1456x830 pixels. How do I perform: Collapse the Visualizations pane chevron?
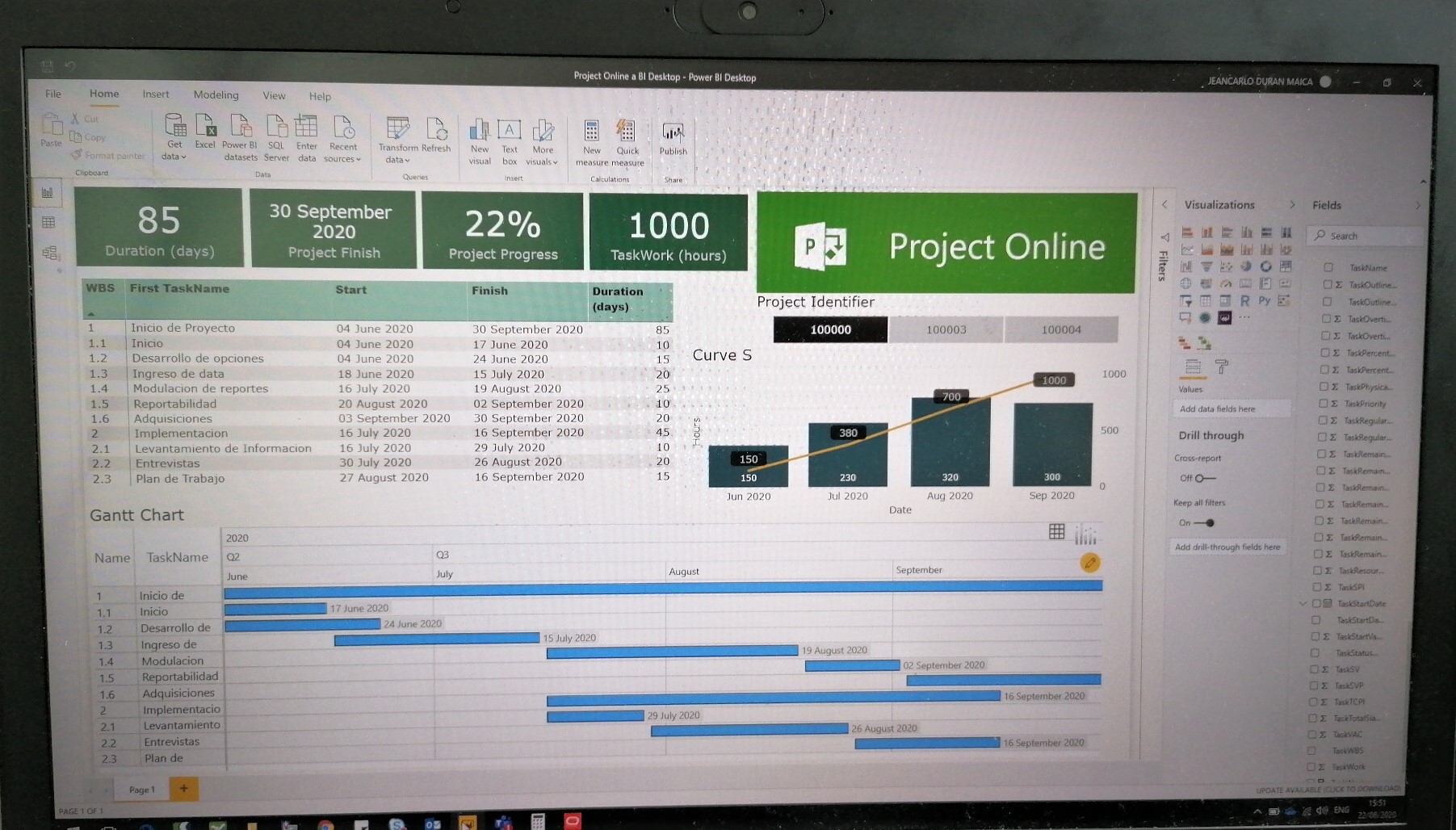coord(1292,205)
